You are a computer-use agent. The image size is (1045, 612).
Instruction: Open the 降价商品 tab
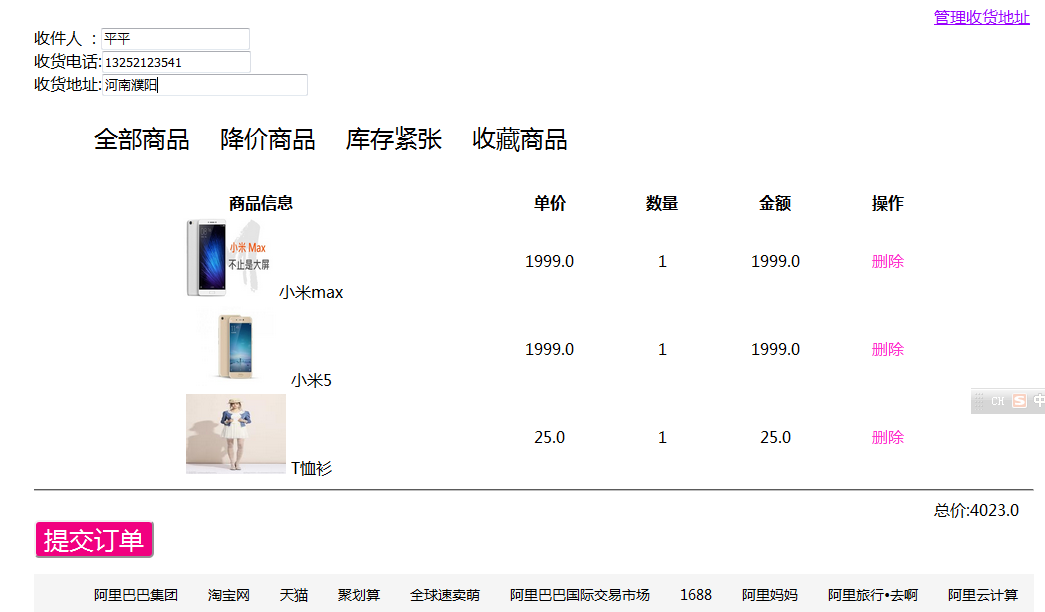coord(267,139)
